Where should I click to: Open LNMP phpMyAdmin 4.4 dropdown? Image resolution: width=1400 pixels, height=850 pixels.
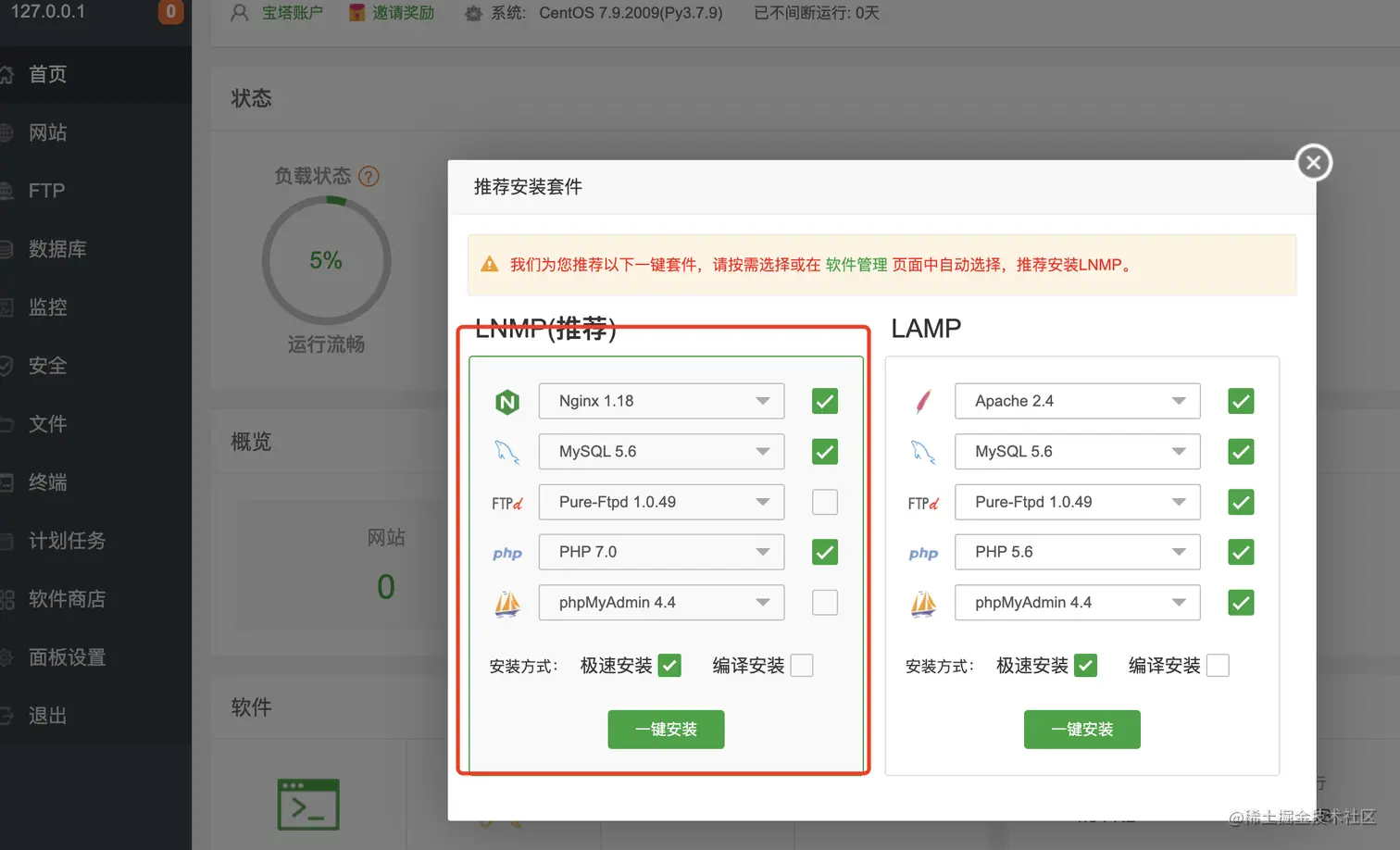661,603
